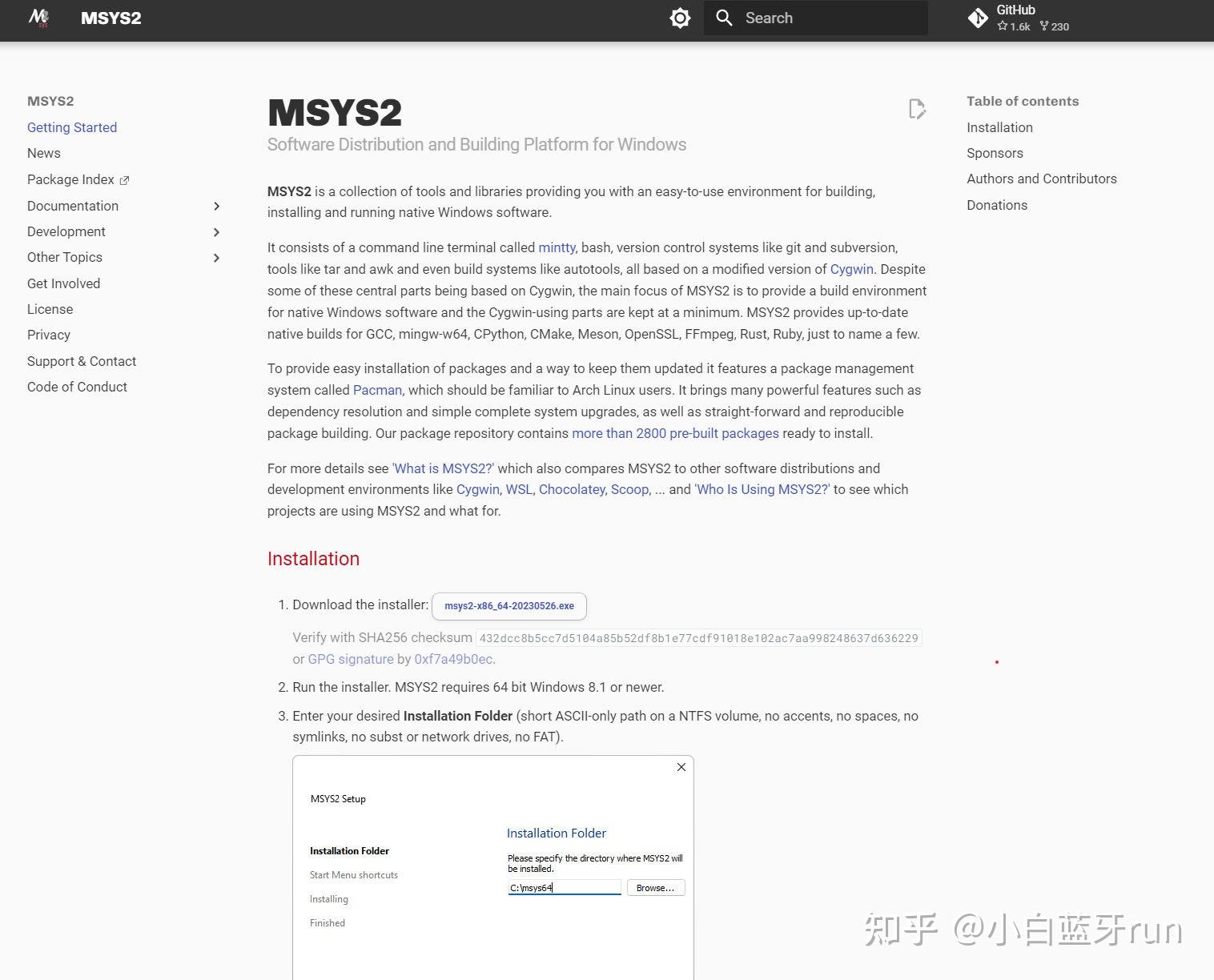Click the Cygwin link in comparison paragraph
Image resolution: width=1214 pixels, height=980 pixels.
point(477,489)
